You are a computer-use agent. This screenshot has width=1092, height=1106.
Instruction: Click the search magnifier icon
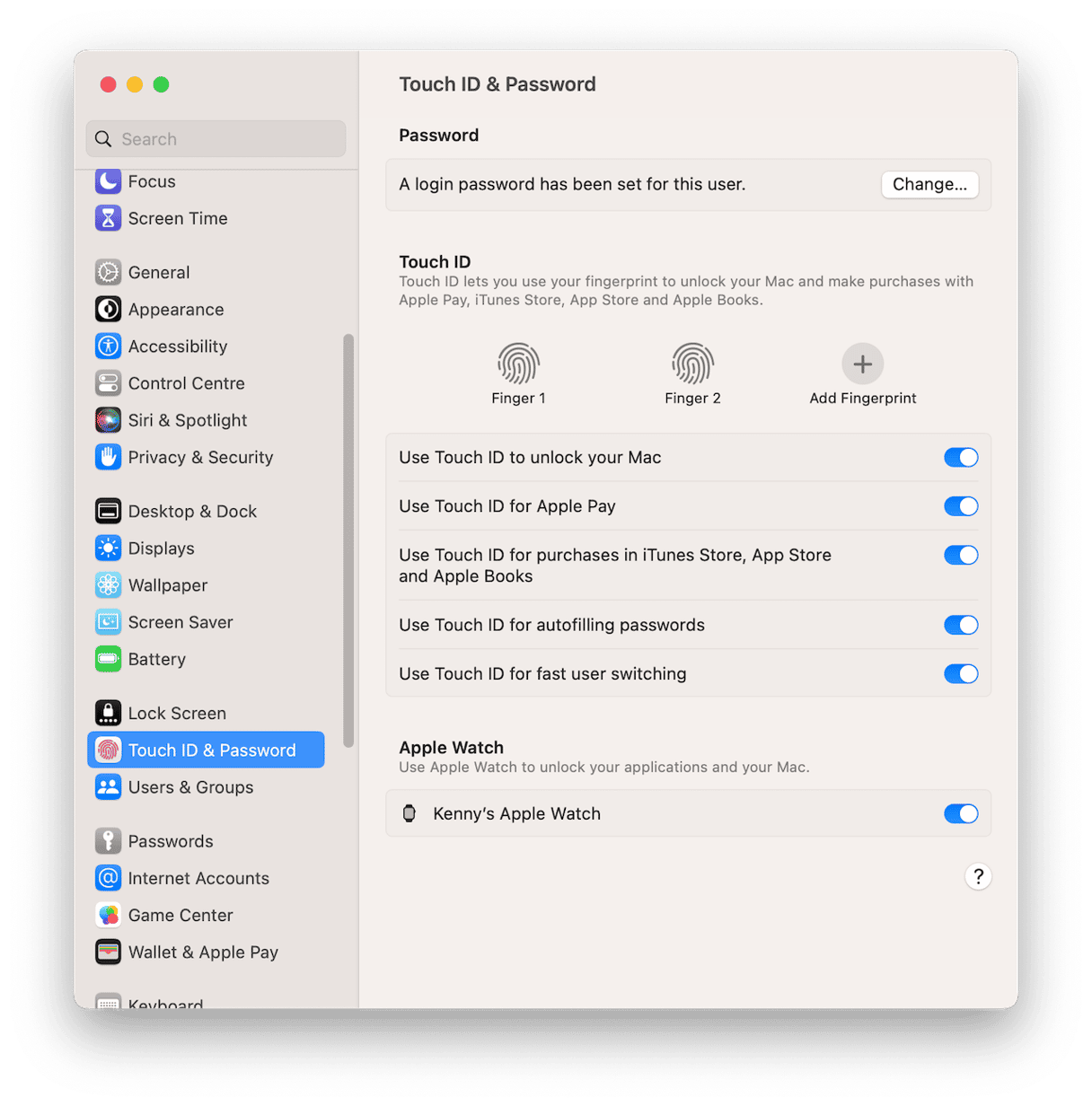click(x=104, y=139)
